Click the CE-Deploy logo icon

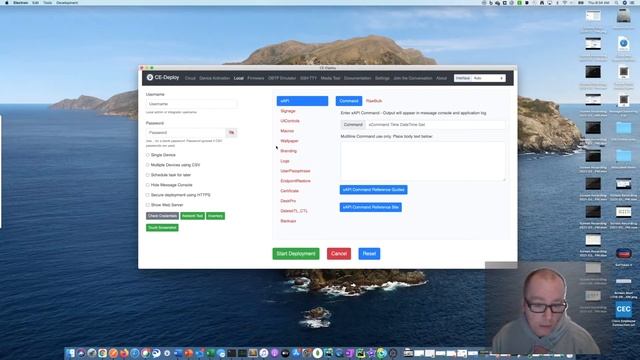150,78
